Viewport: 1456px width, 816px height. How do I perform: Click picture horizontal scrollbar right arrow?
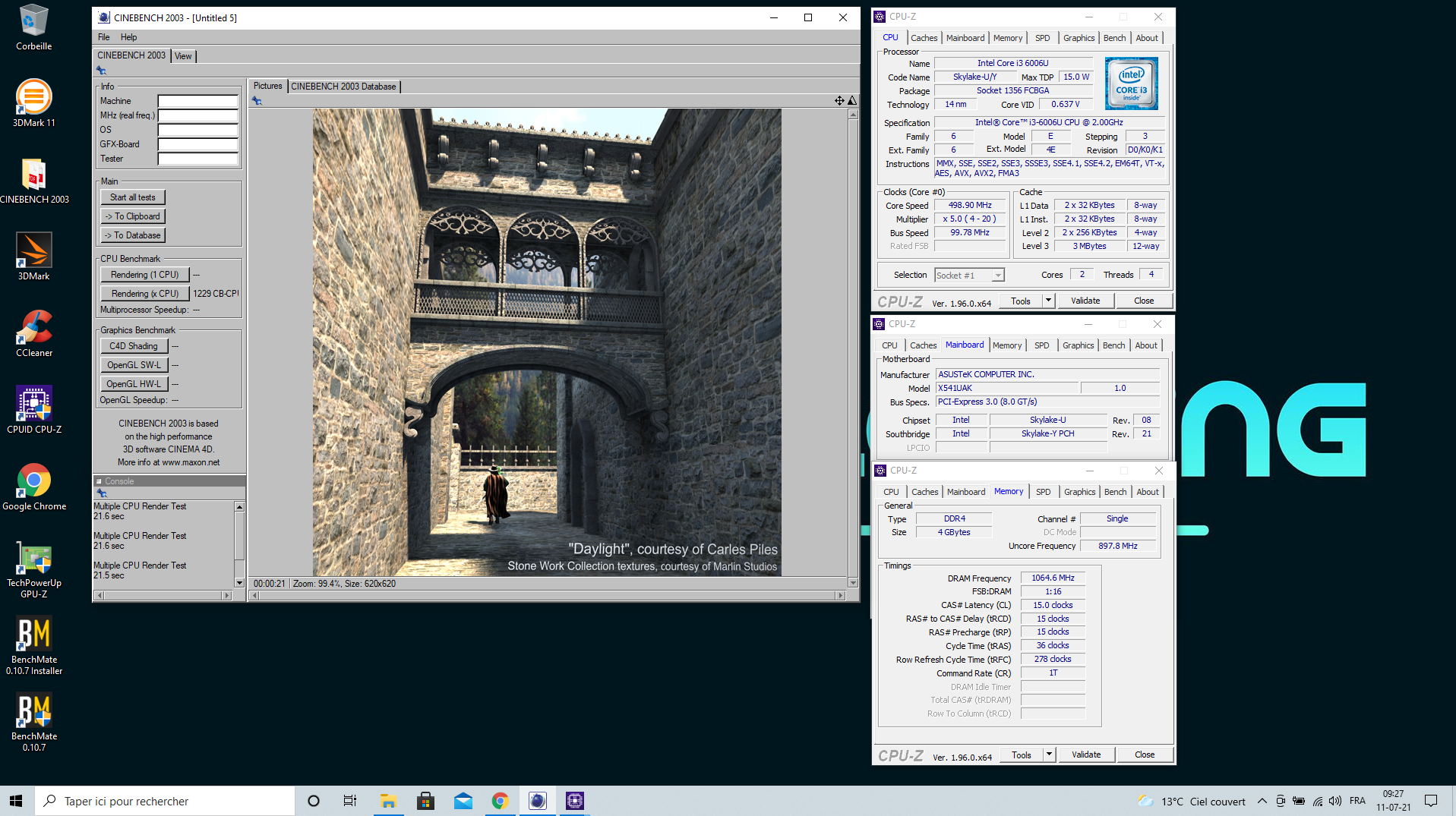pyautogui.click(x=840, y=596)
